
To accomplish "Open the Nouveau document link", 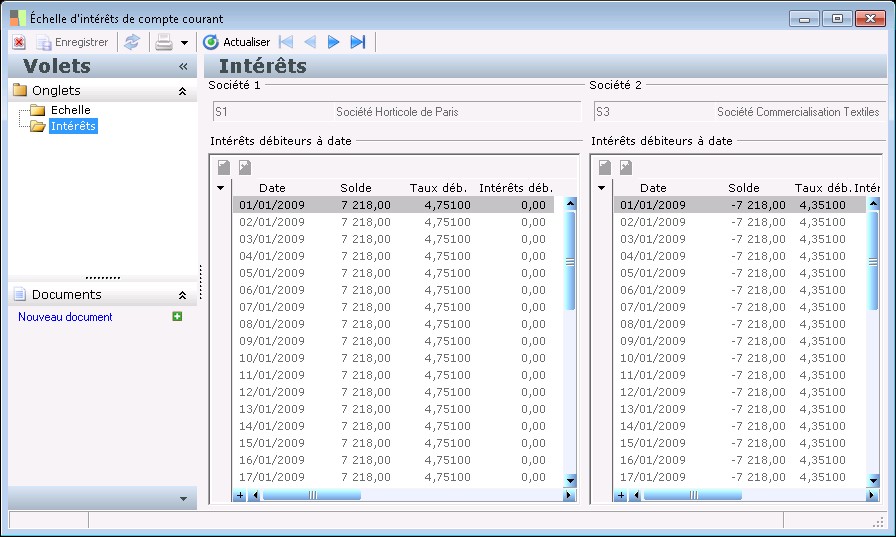I will click(x=65, y=317).
